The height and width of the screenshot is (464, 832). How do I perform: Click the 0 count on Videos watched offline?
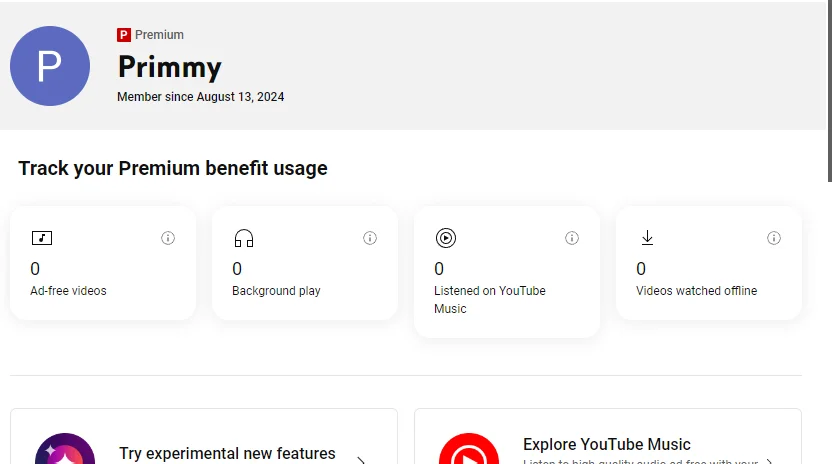click(x=641, y=269)
